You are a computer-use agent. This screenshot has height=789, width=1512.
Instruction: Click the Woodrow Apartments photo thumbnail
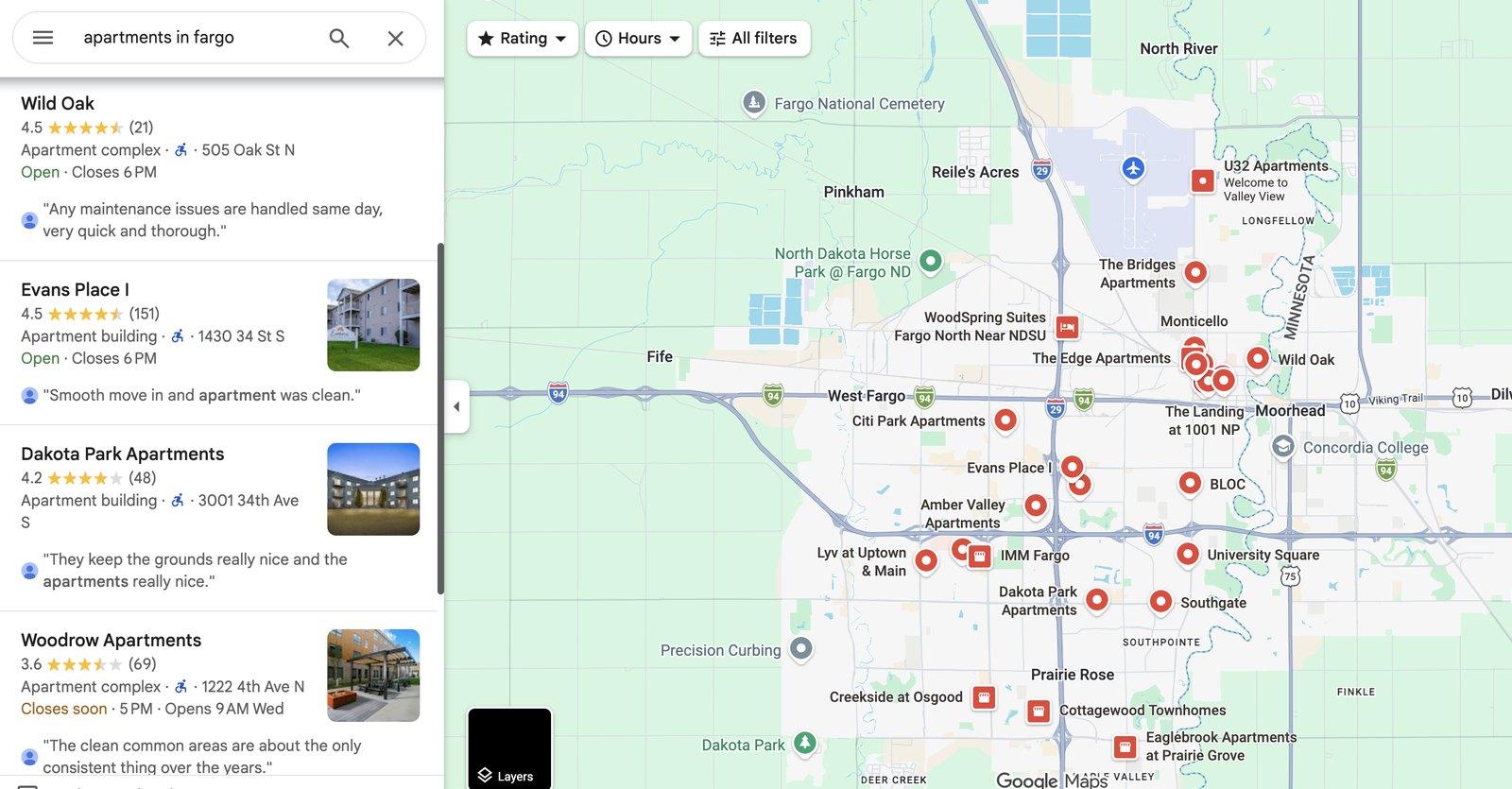pyautogui.click(x=373, y=676)
